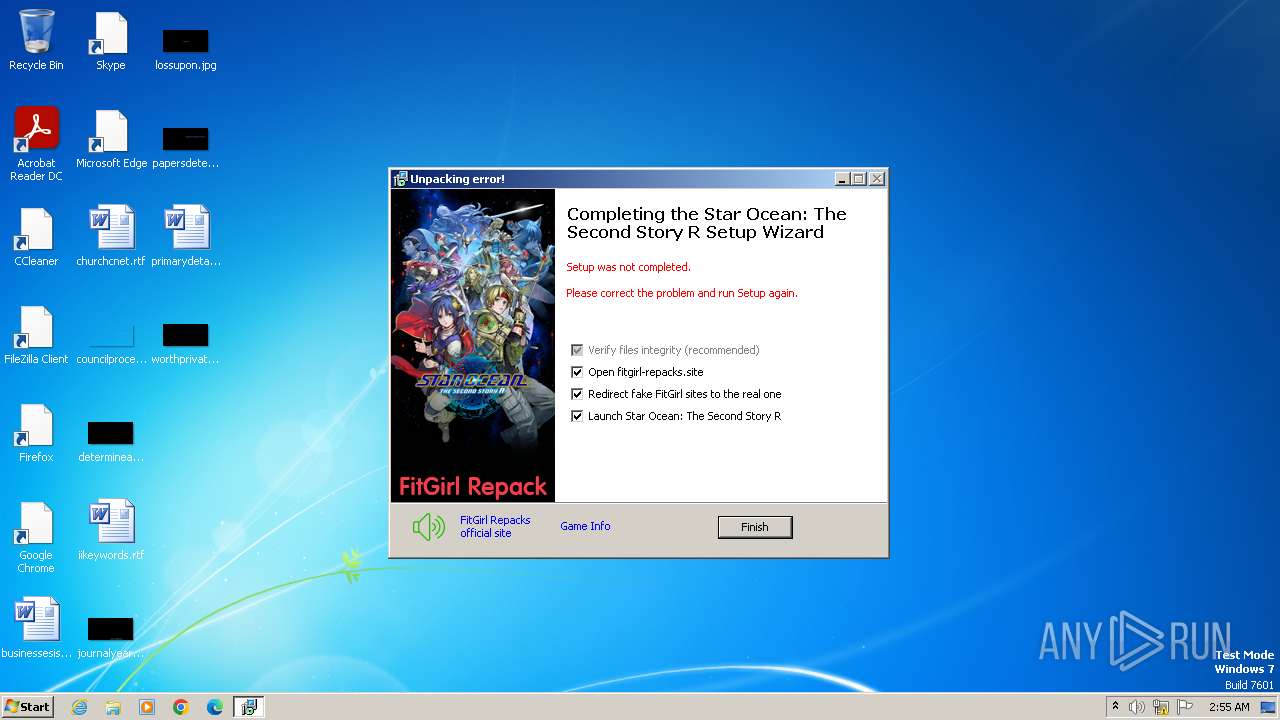The width and height of the screenshot is (1280, 720).
Task: Minimize the Unpacking error window
Action: coord(843,179)
